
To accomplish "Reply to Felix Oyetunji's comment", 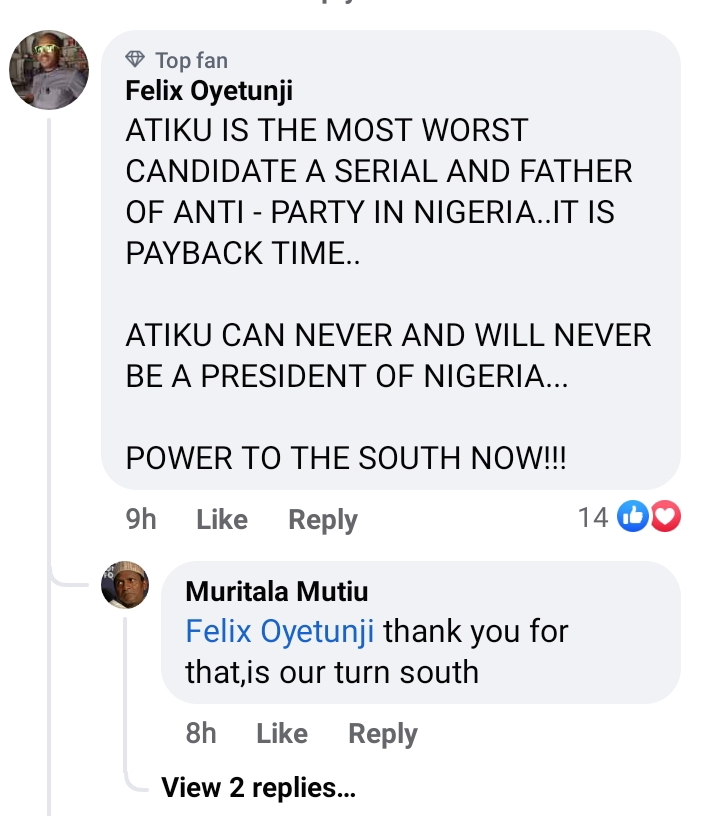I will (322, 520).
